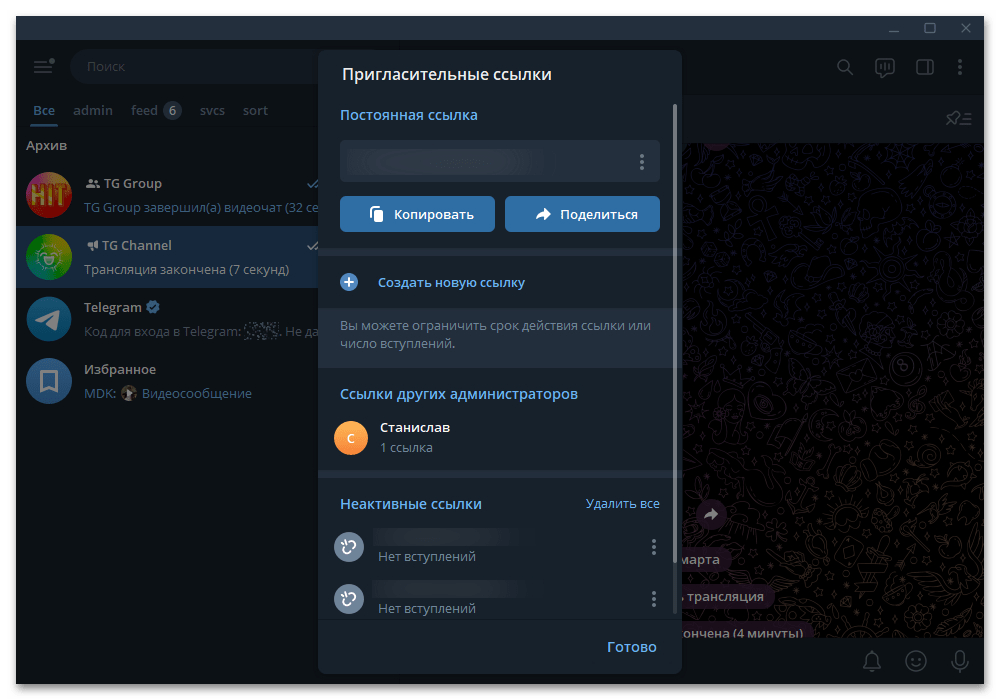Open the first inactive link's options menu

coord(654,547)
